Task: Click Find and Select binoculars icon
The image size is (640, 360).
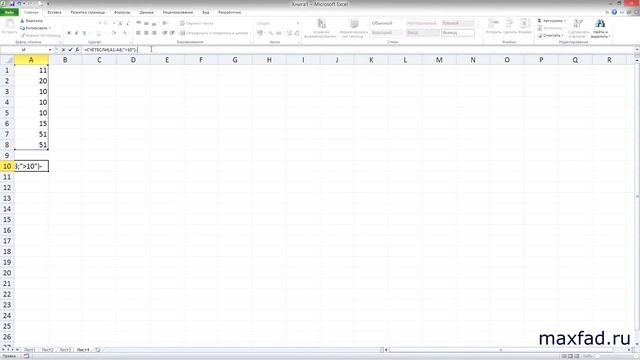Action: pyautogui.click(x=600, y=24)
